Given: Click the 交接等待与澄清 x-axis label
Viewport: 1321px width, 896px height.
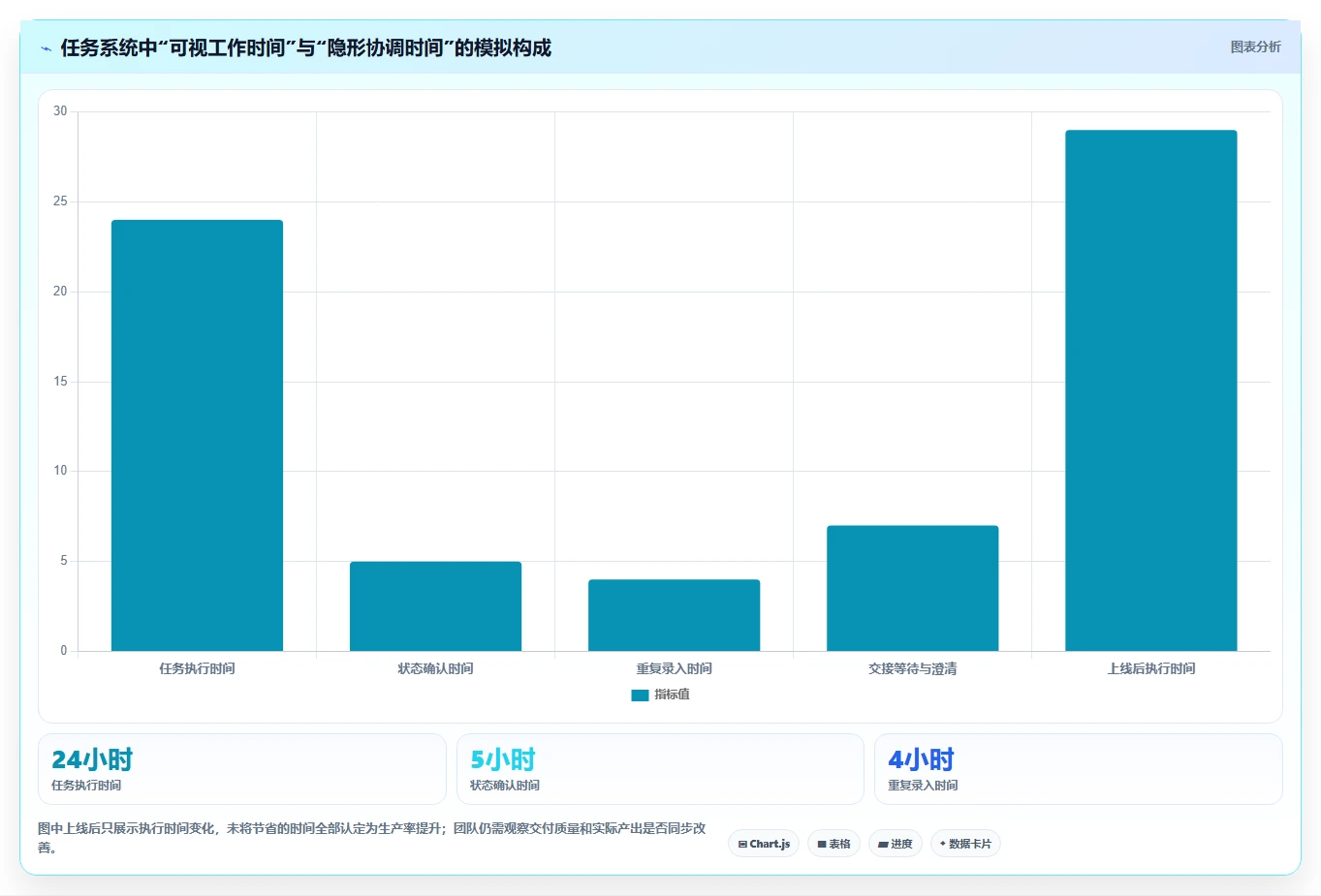Looking at the screenshot, I should tap(912, 669).
